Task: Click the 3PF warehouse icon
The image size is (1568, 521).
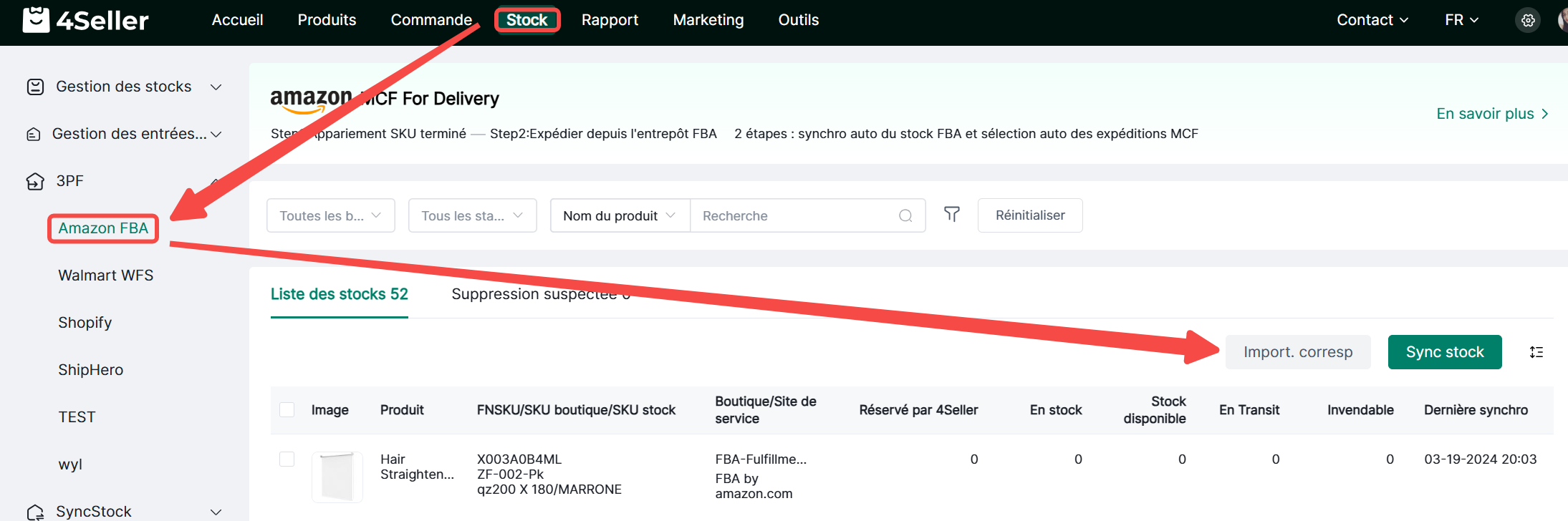Action: pos(35,181)
